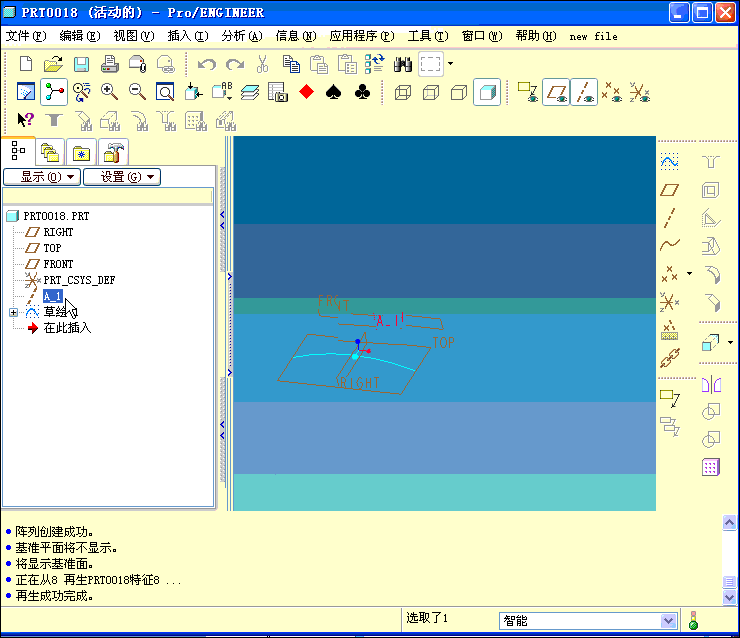The height and width of the screenshot is (638, 740).
Task: Open the 视图 menu
Action: [x=134, y=36]
